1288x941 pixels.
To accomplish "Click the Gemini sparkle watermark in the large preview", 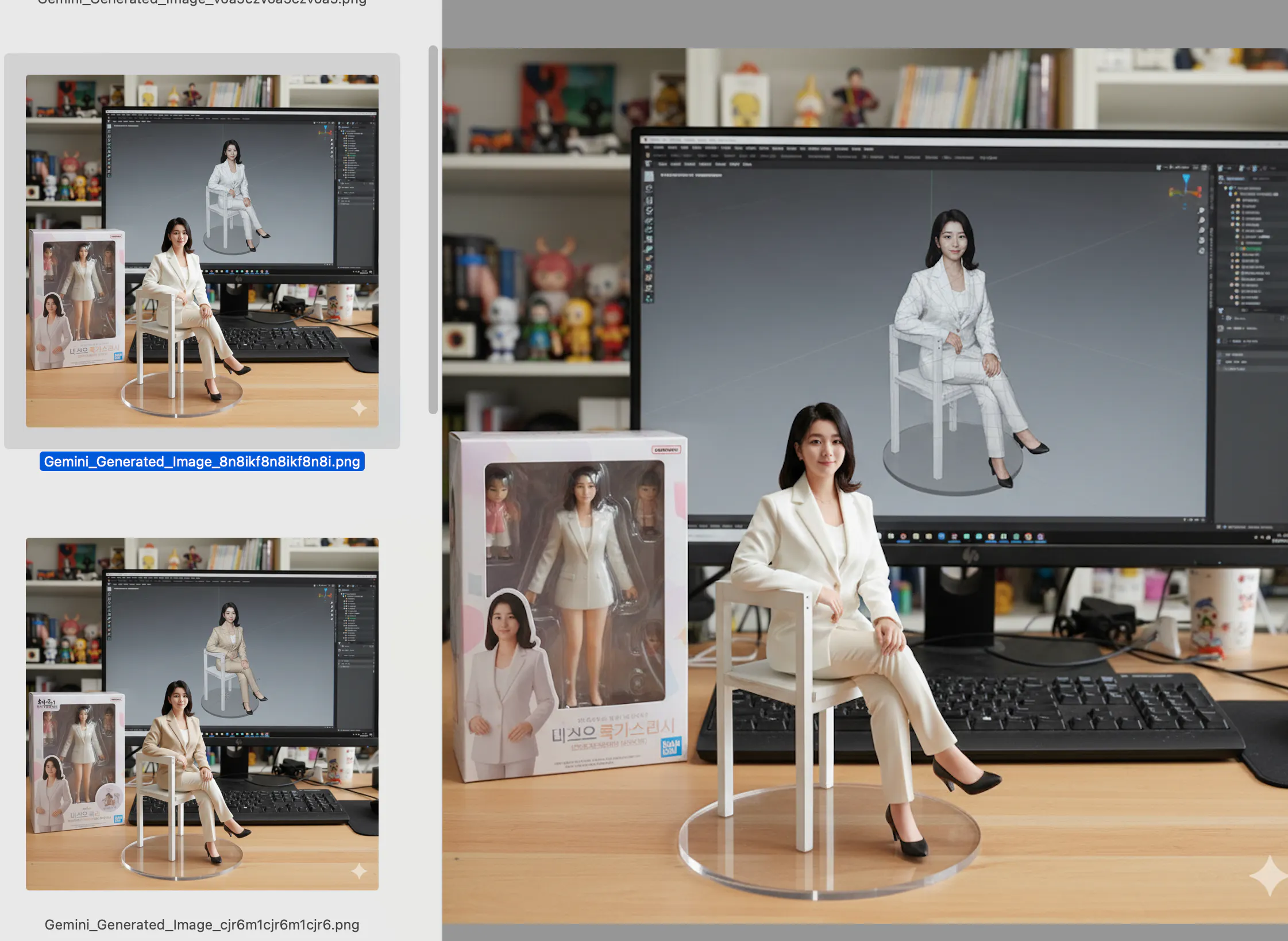I will (x=1268, y=876).
